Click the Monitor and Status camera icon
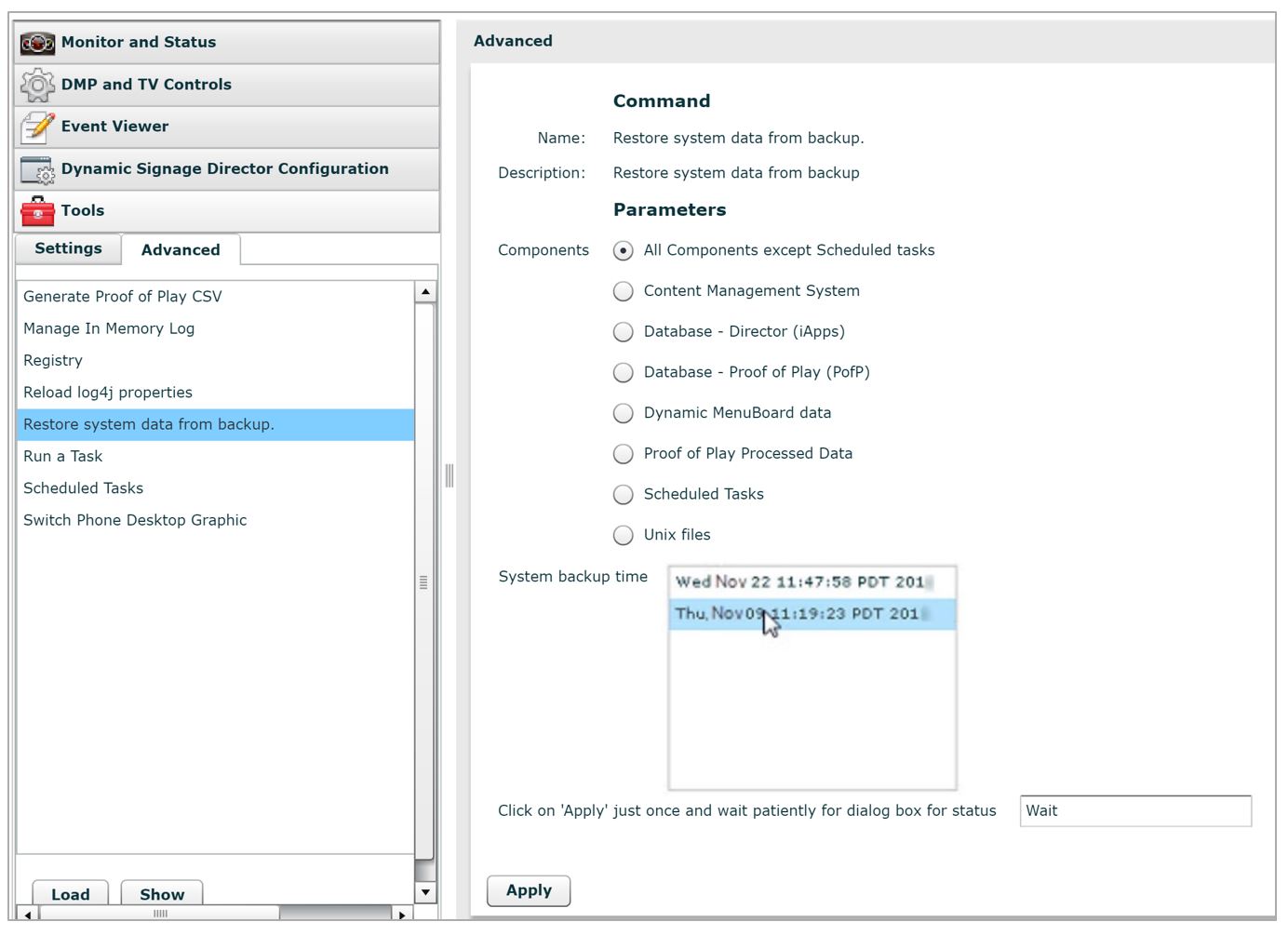The image size is (1288, 935). point(35,42)
